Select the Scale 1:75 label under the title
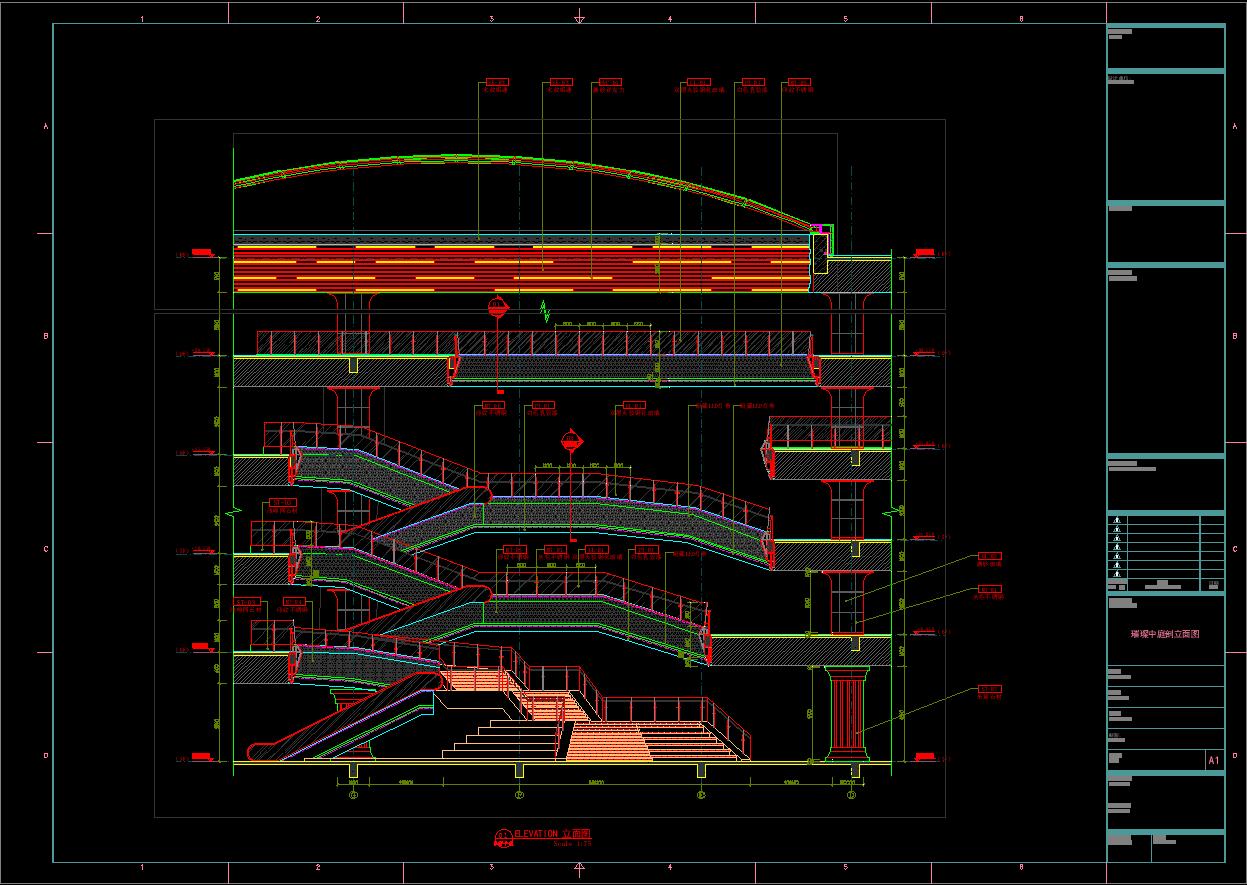1247x885 pixels. click(x=572, y=844)
